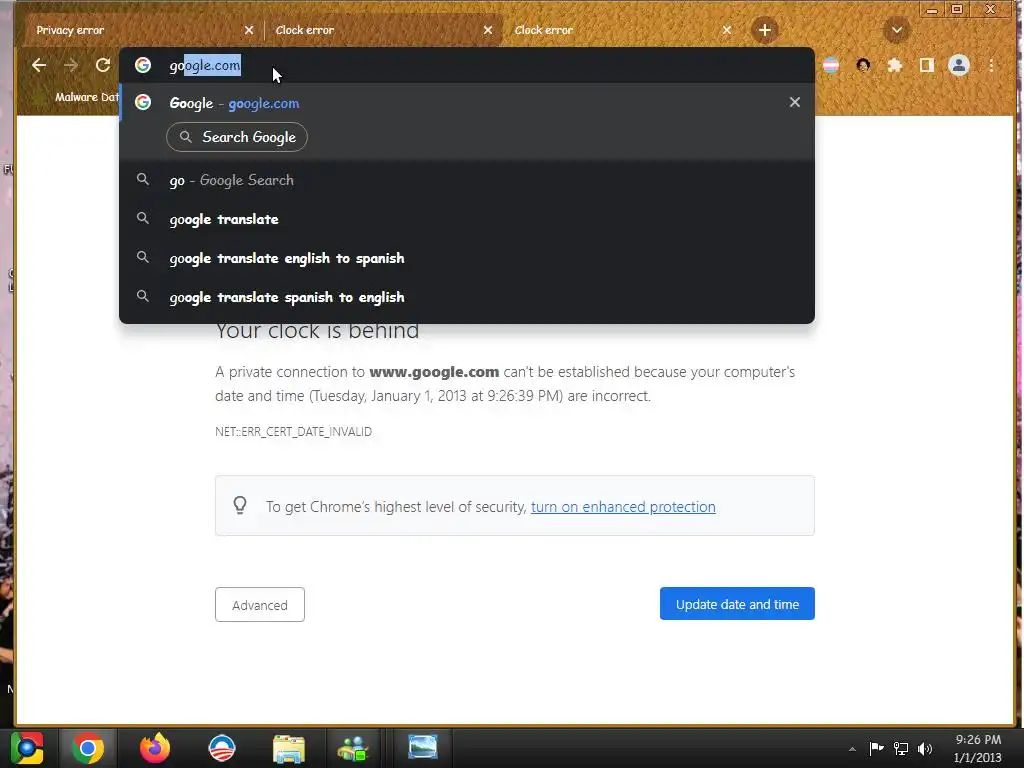
Task: Open File Explorer folder in taskbar
Action: point(289,748)
